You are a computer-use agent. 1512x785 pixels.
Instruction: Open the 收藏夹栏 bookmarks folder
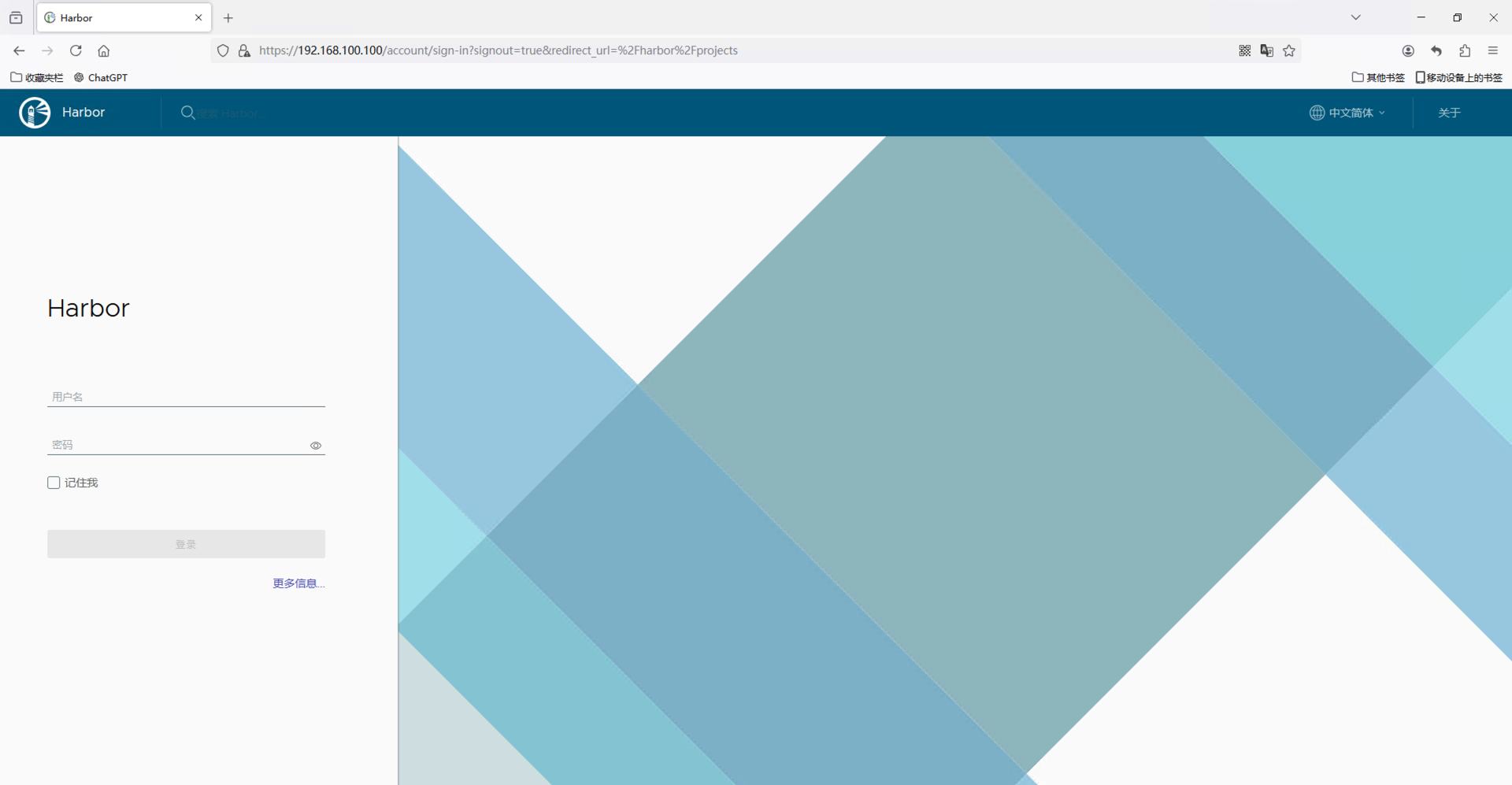pyautogui.click(x=37, y=77)
